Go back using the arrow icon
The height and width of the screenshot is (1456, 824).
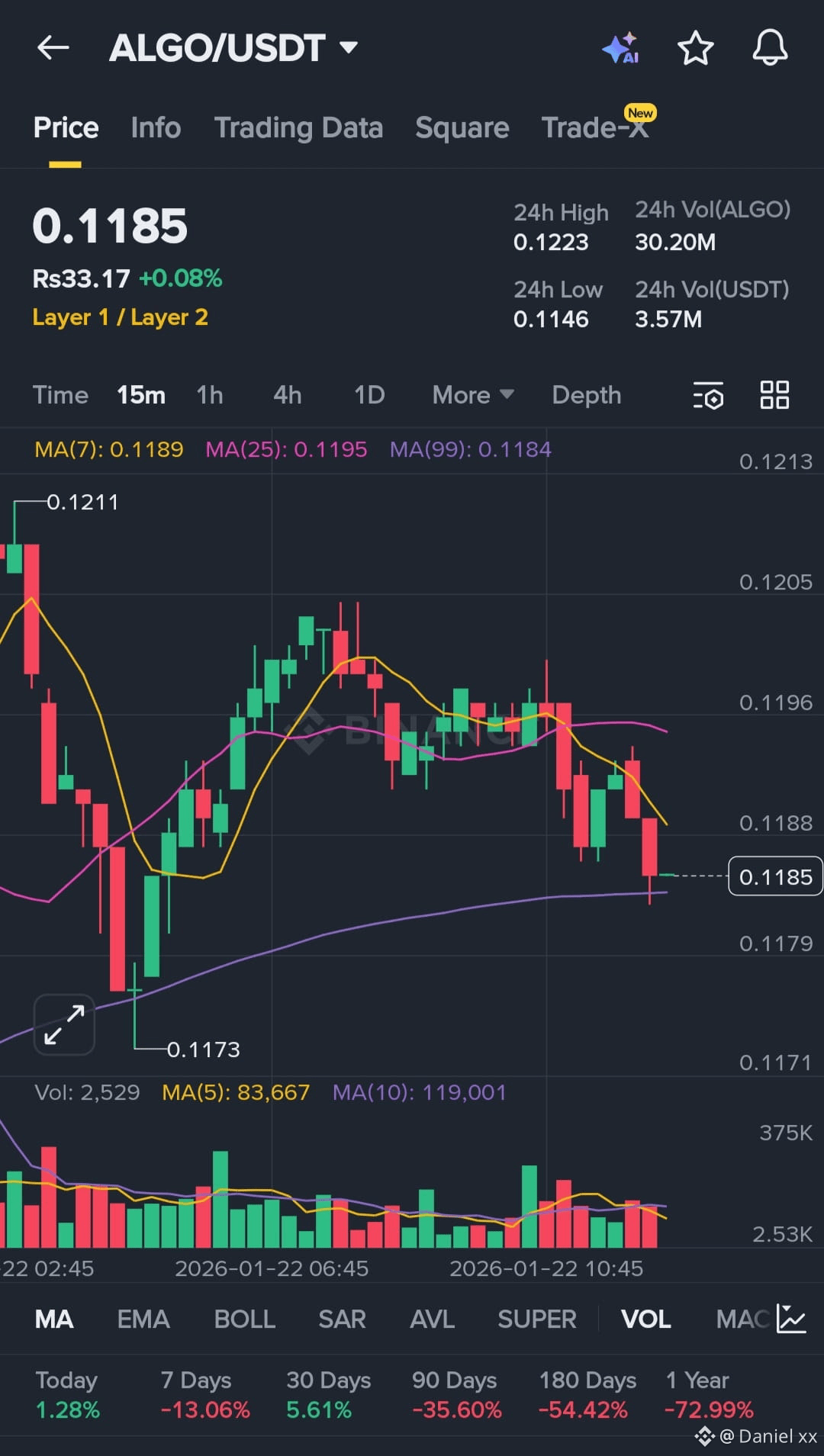coord(51,47)
